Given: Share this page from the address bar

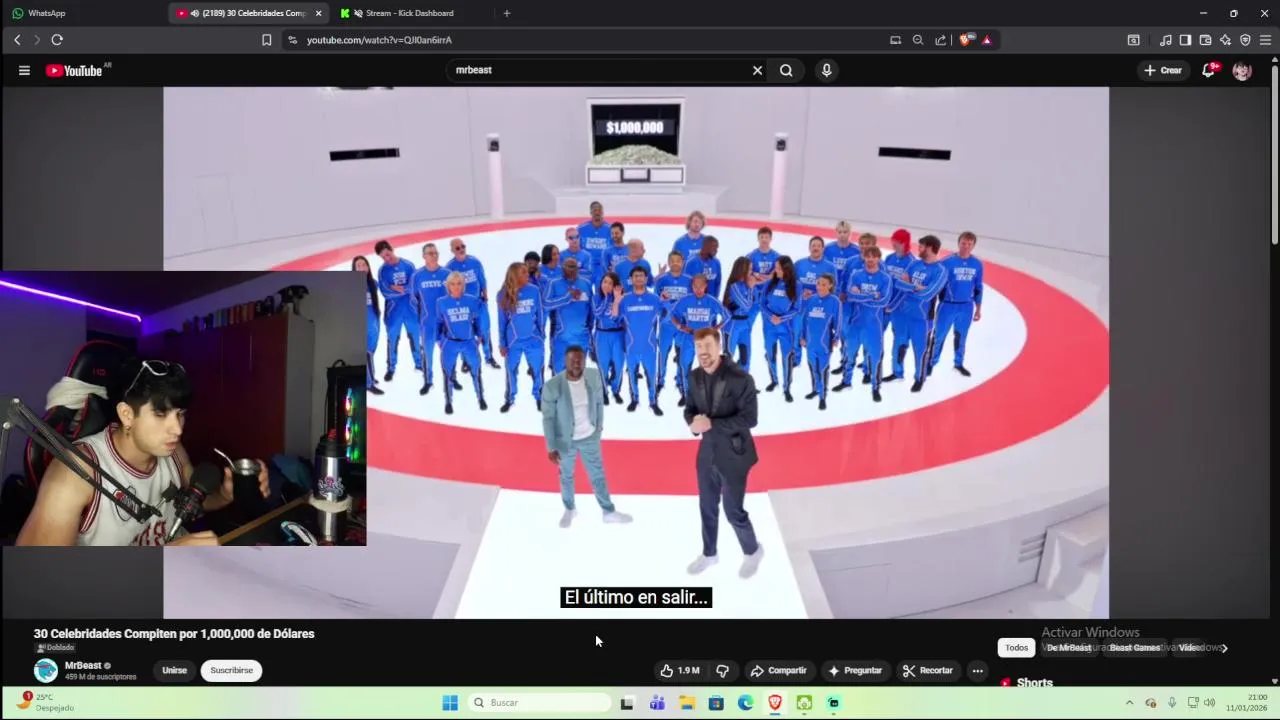Looking at the screenshot, I should [x=941, y=40].
